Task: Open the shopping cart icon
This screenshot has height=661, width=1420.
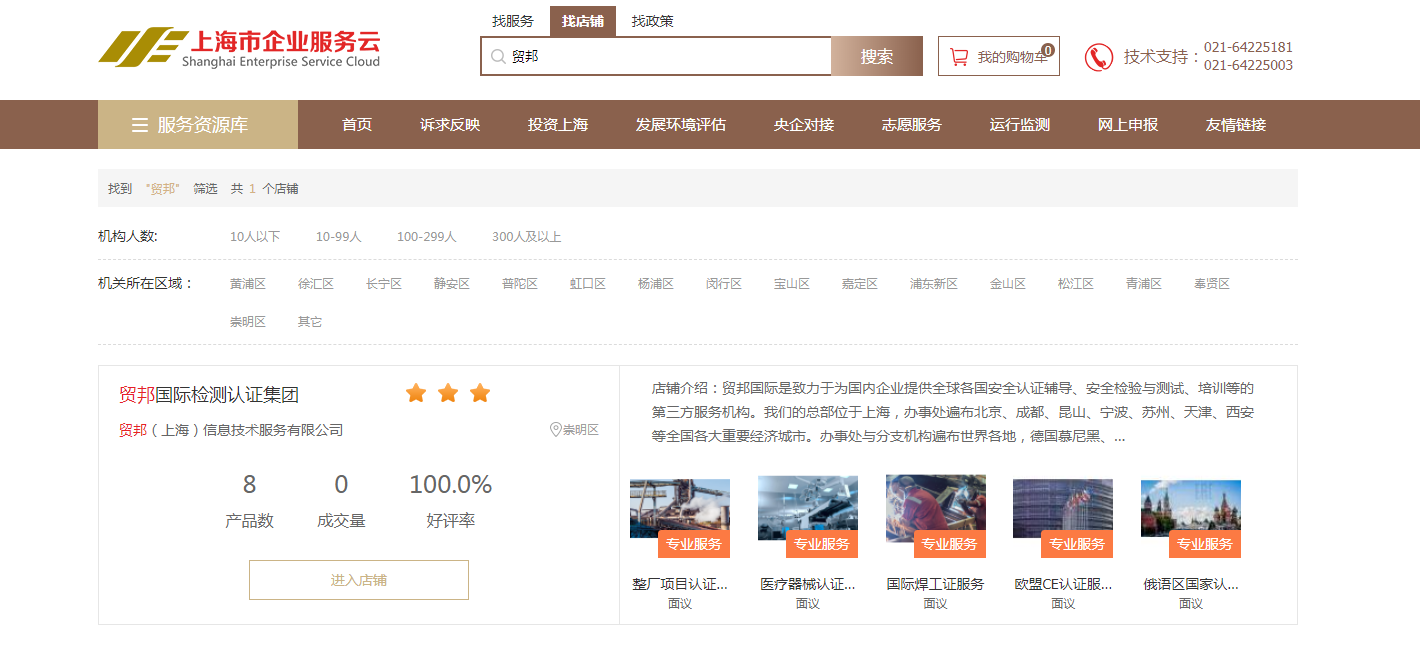Action: point(957,56)
